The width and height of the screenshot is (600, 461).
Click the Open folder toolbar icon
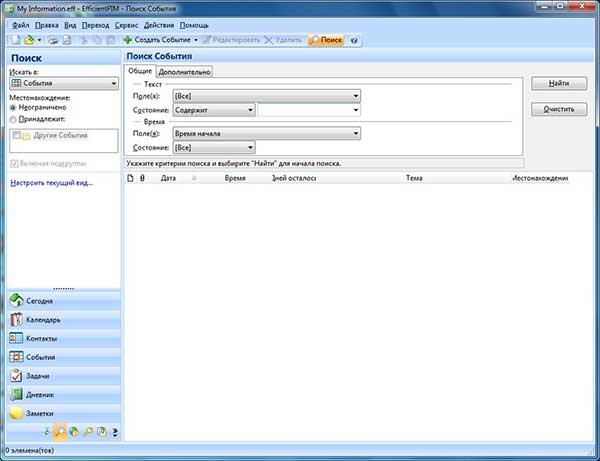pyautogui.click(x=29, y=40)
